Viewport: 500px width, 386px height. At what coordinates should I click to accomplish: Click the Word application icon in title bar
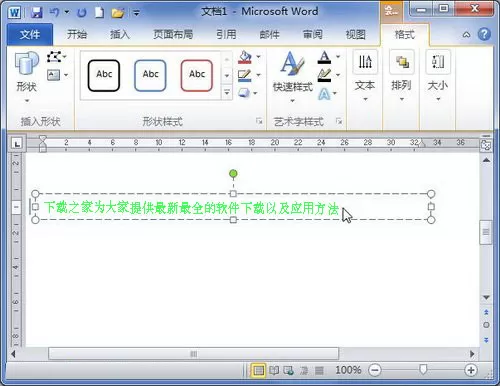point(14,12)
